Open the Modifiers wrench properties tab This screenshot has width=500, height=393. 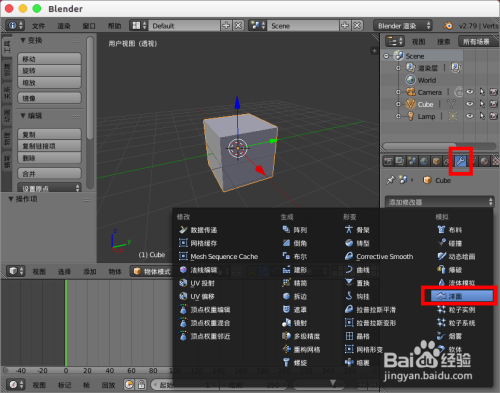(461, 161)
